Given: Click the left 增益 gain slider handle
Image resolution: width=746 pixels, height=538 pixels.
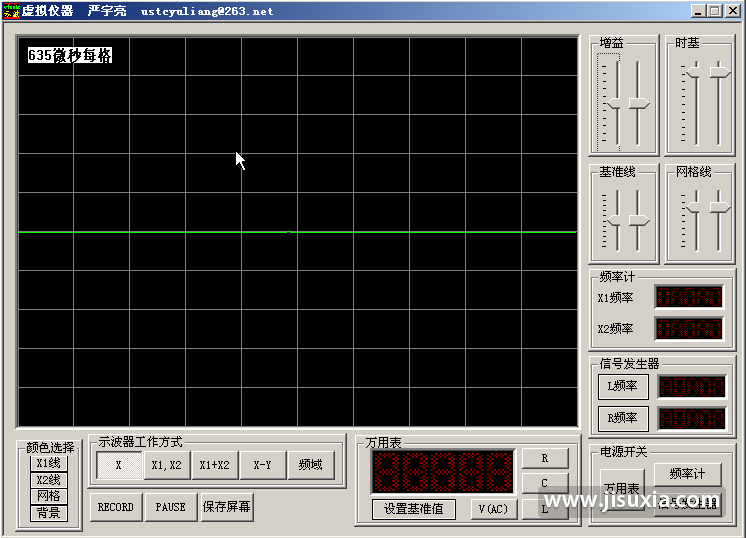Looking at the screenshot, I should click(615, 105).
